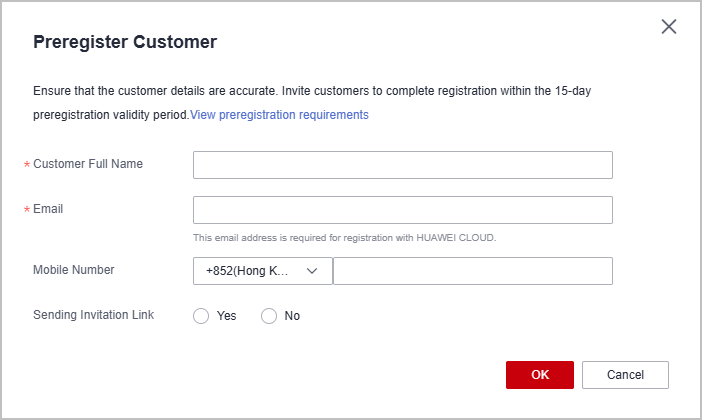Click the Sending Invitation Link label
The width and height of the screenshot is (702, 420).
coord(94,315)
